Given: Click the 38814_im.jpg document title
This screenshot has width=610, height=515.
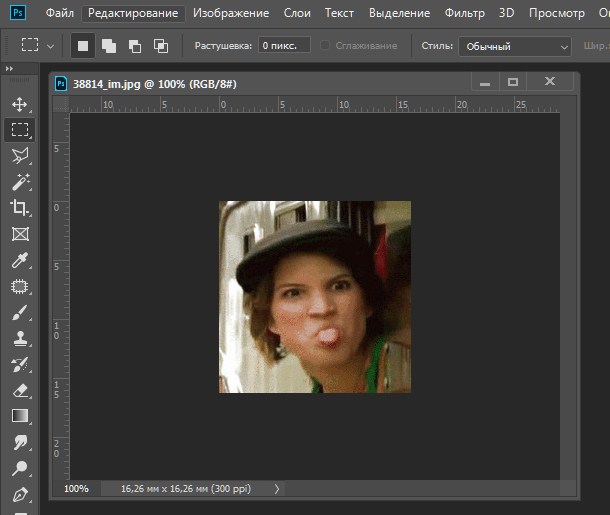Looking at the screenshot, I should tap(155, 84).
